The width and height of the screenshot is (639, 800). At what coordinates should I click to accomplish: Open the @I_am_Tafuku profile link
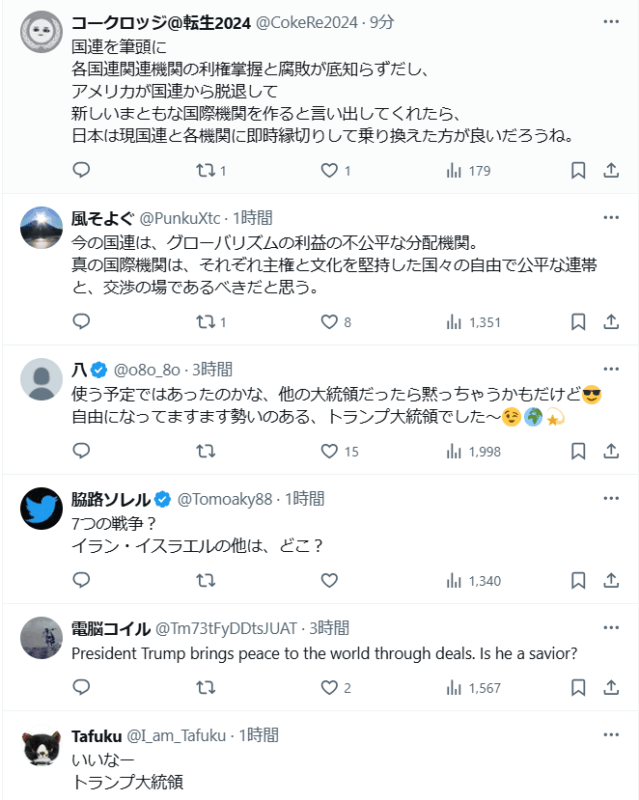pos(171,735)
